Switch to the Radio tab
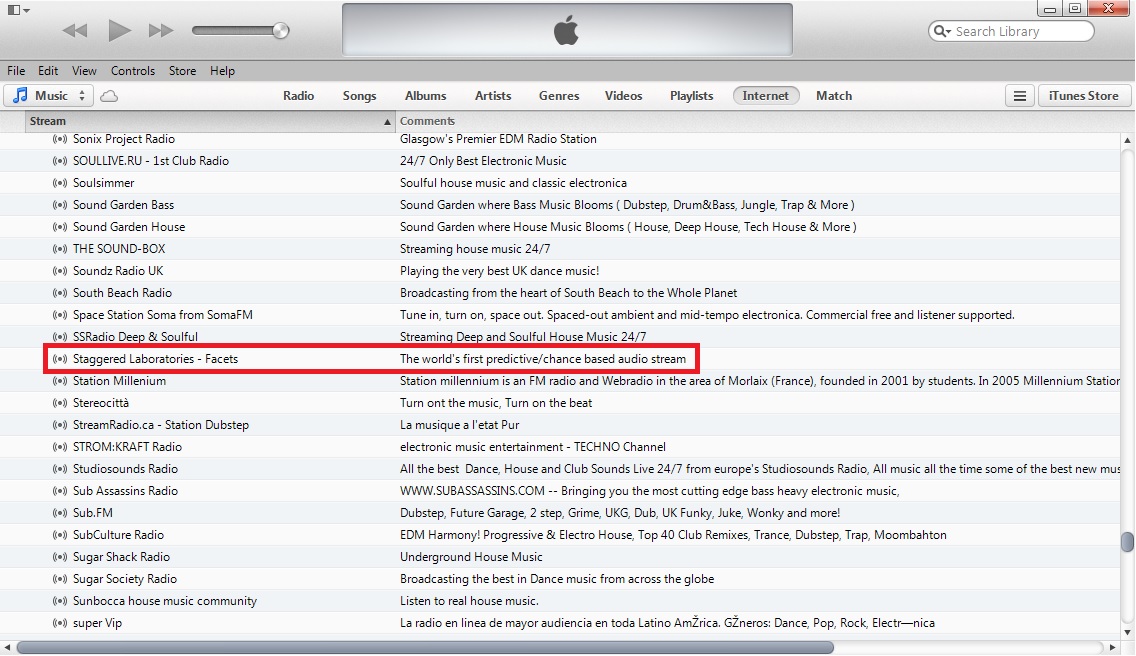The width and height of the screenshot is (1136, 656). point(298,96)
